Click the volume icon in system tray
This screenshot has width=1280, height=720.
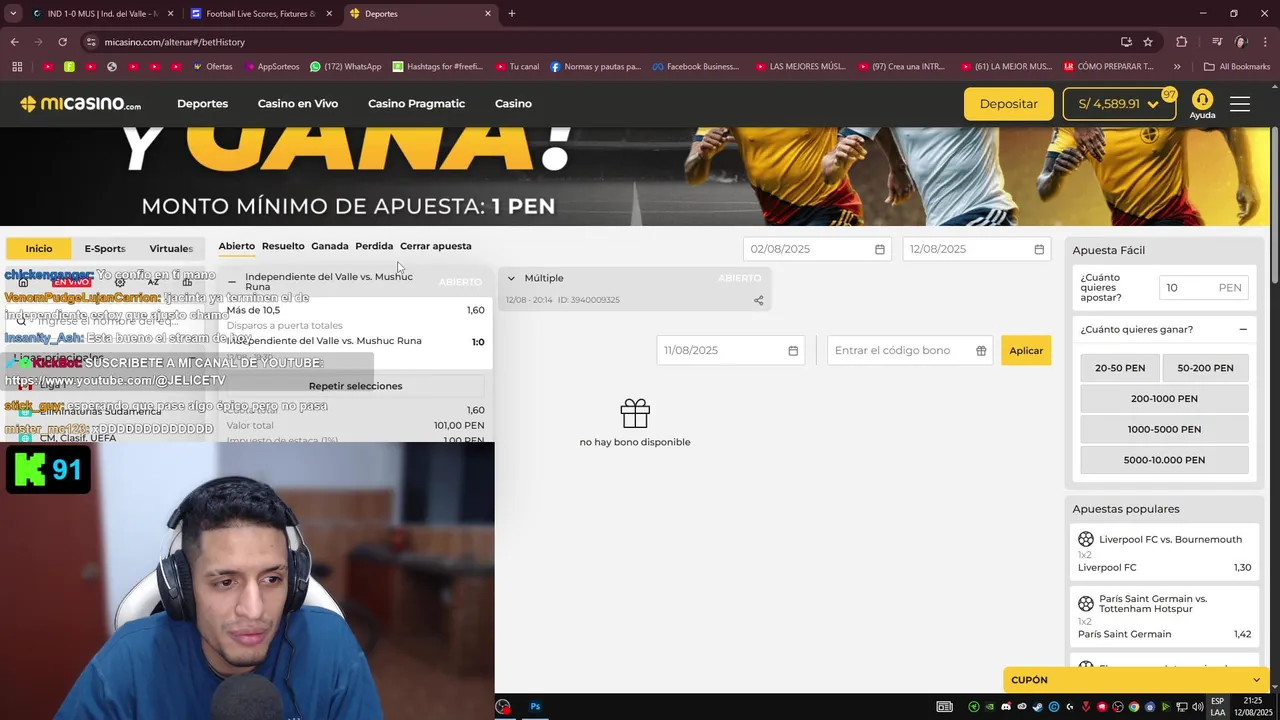click(1196, 707)
